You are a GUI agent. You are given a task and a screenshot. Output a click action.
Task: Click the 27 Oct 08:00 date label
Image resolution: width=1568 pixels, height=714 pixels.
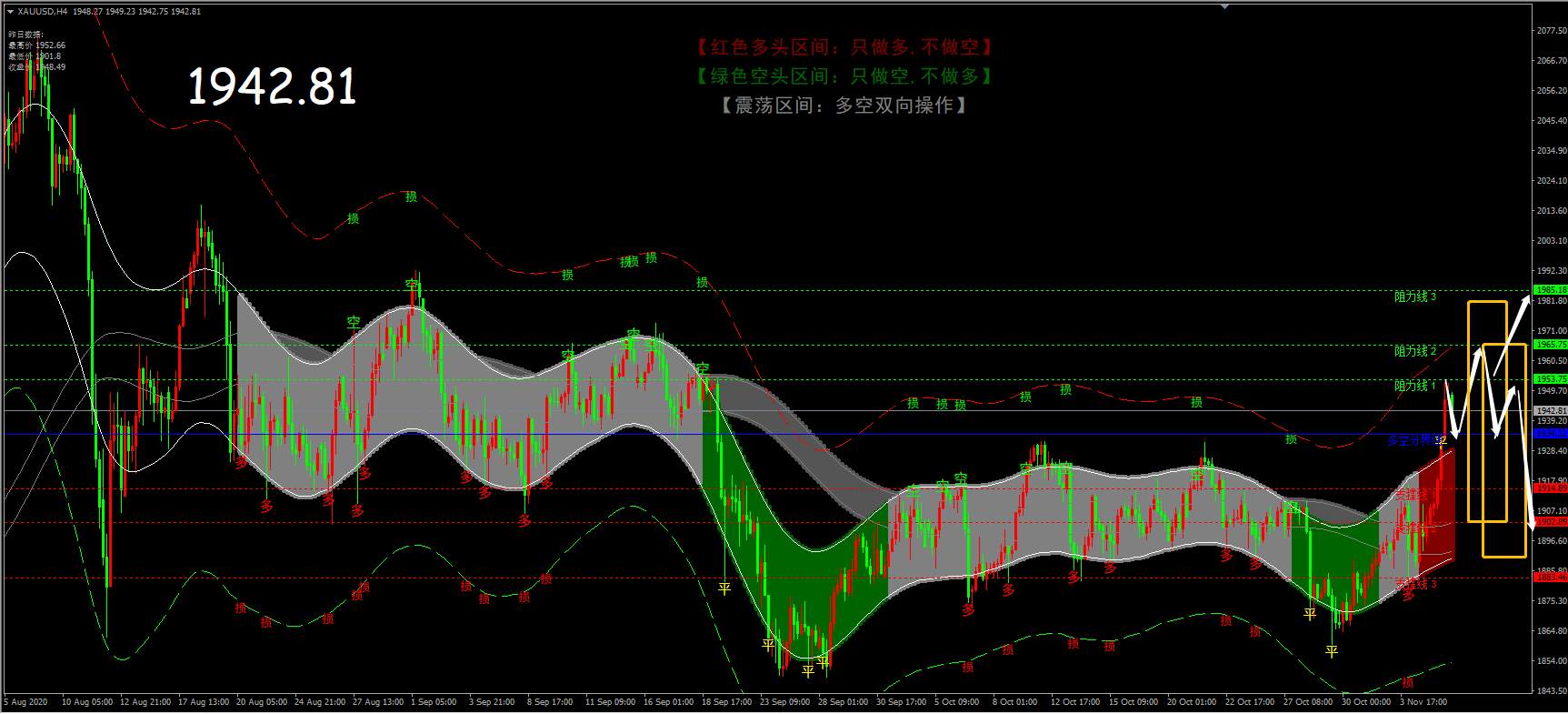[1308, 702]
